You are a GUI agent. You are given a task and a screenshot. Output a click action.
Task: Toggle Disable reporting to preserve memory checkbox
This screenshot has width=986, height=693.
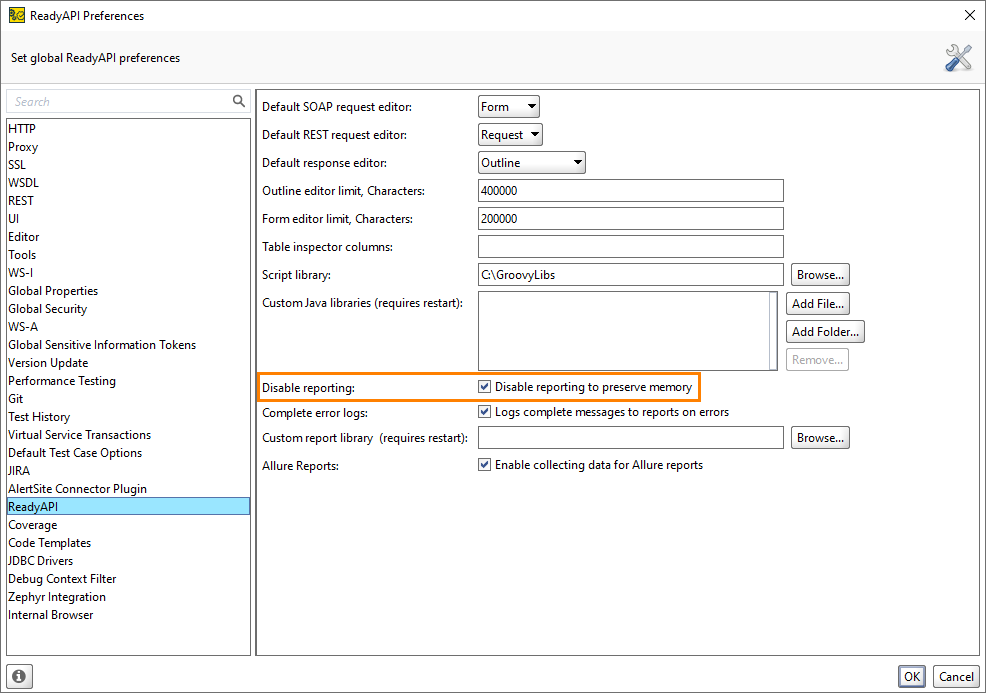[x=484, y=387]
